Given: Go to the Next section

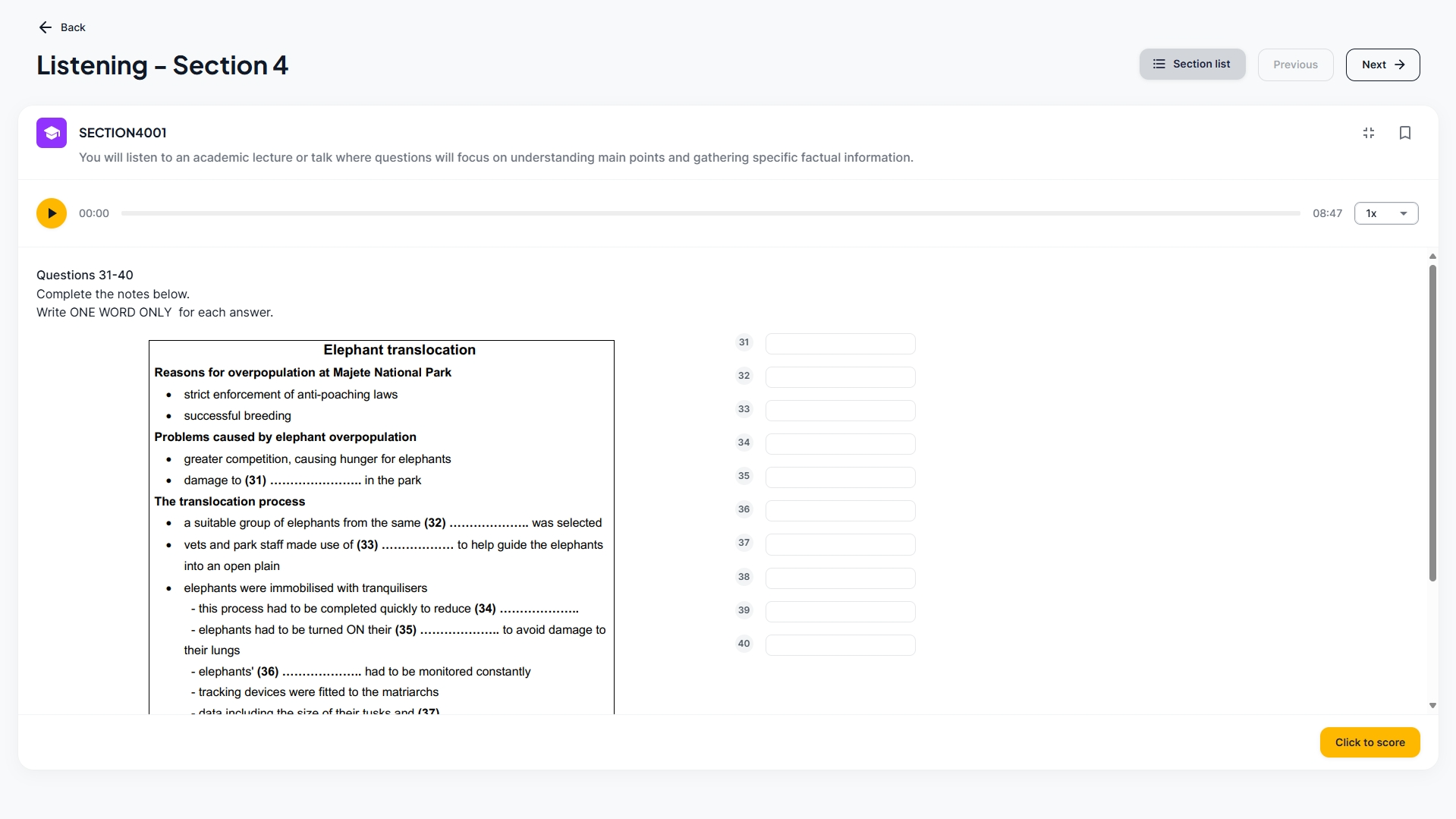Looking at the screenshot, I should tap(1382, 65).
